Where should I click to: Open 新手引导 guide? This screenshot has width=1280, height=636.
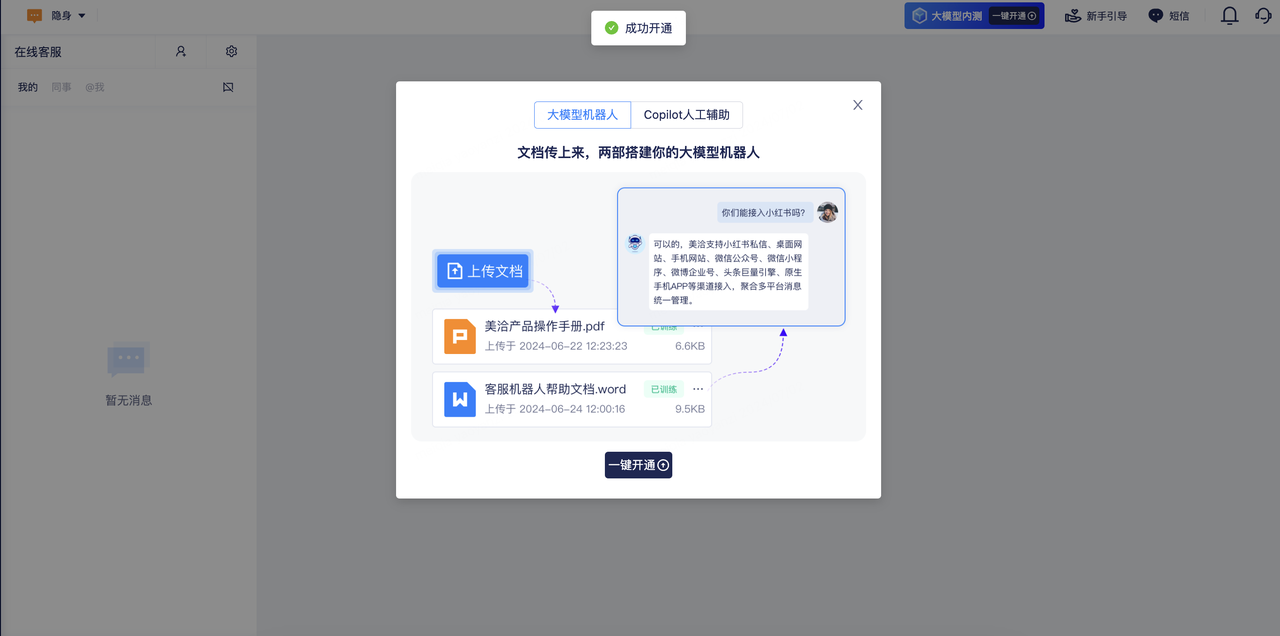(x=1095, y=16)
